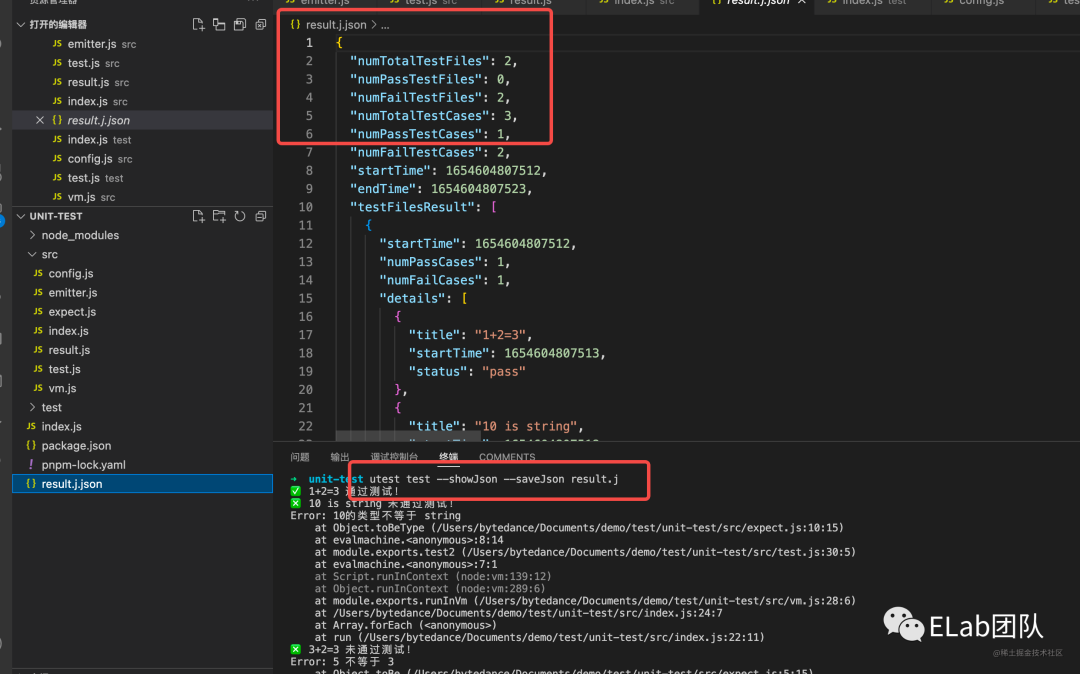This screenshot has height=674, width=1080.
Task: Click the utest test command in terminal
Action: tap(494, 479)
